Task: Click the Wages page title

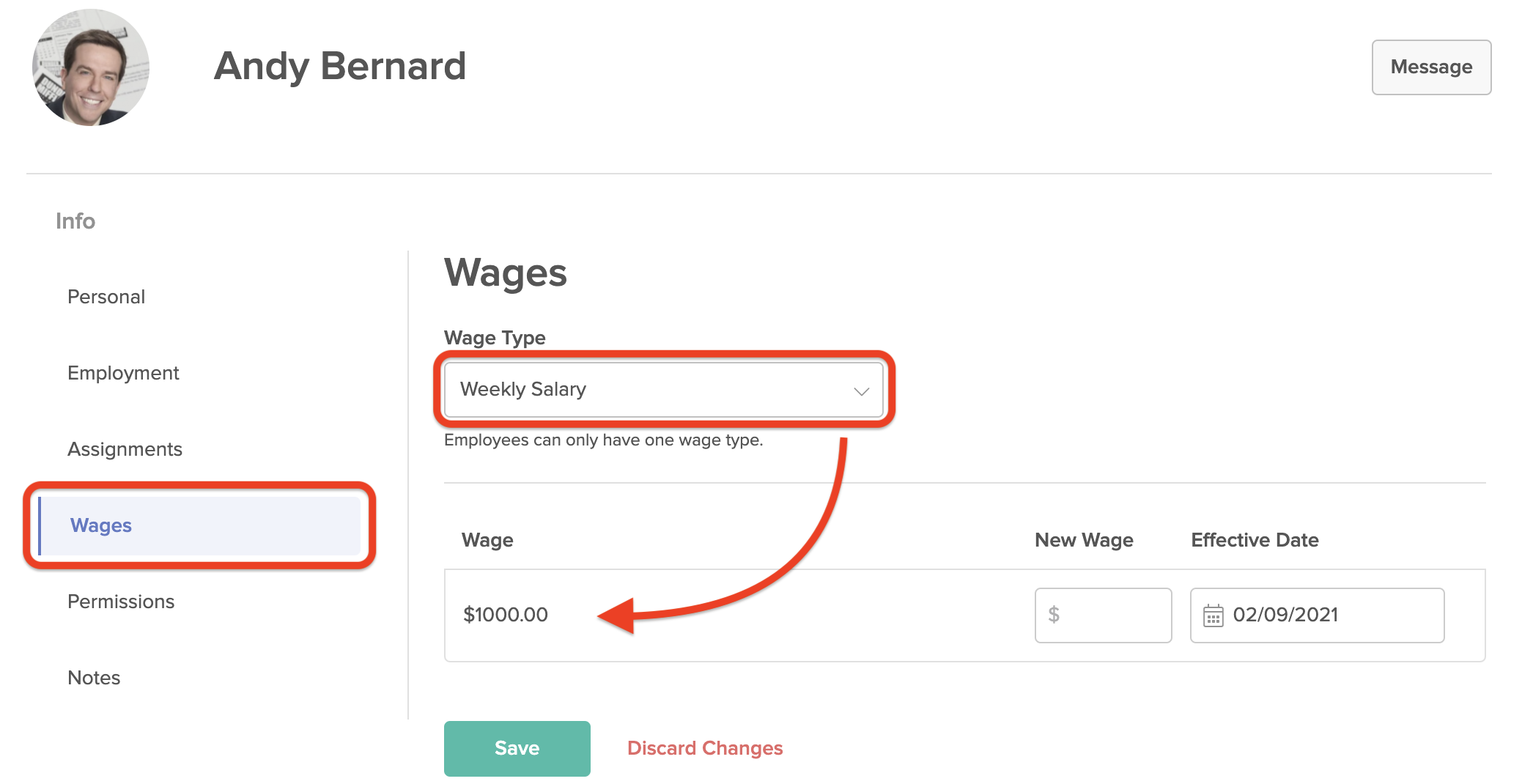Action: [x=506, y=273]
